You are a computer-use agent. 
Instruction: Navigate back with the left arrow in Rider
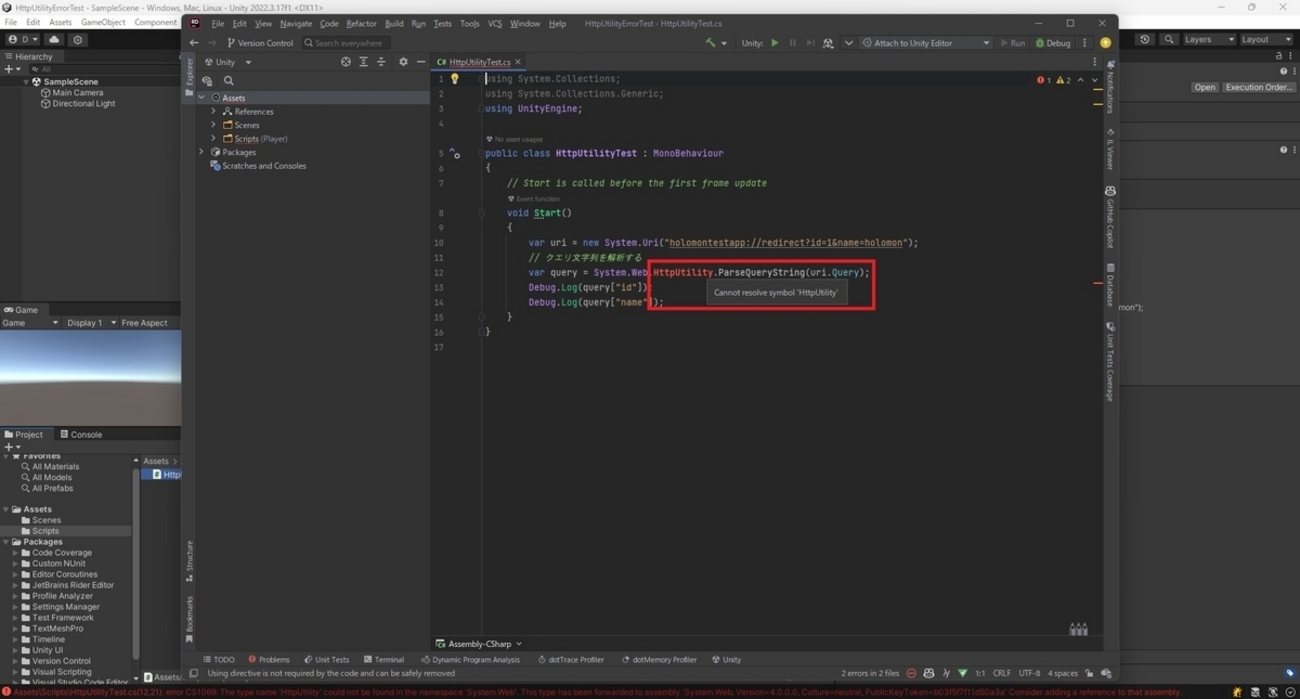[x=194, y=43]
